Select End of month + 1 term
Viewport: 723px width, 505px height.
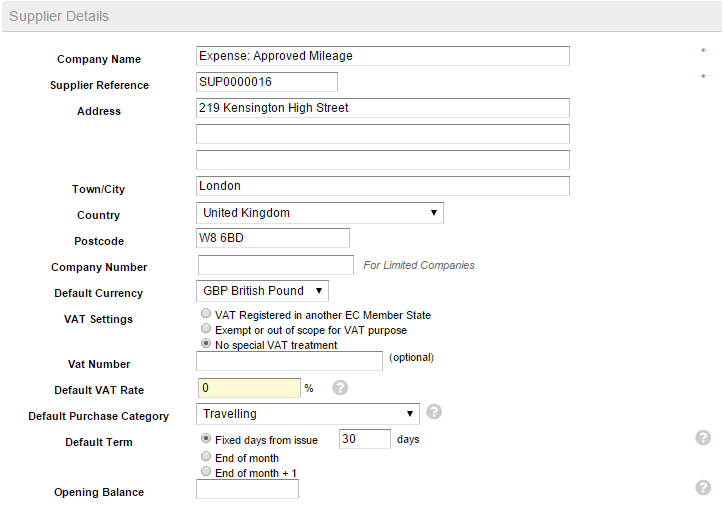[206, 472]
